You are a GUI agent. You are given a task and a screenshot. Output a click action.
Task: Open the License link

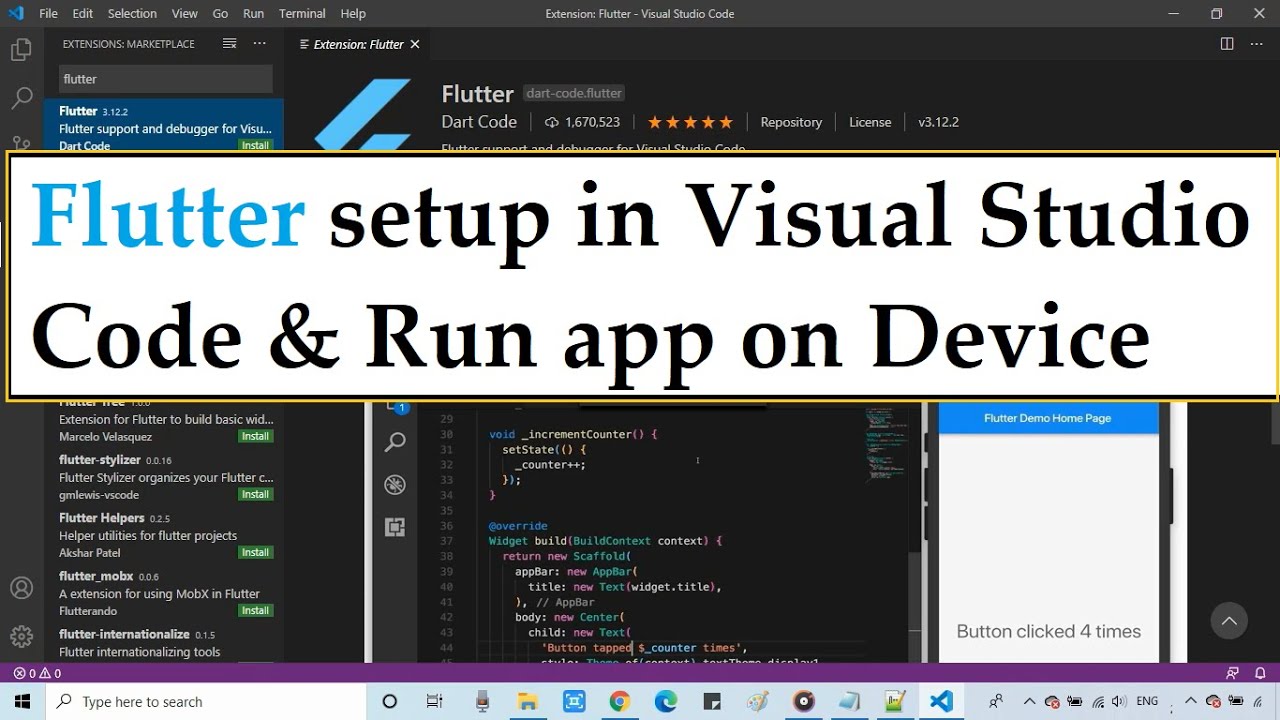[x=870, y=122]
